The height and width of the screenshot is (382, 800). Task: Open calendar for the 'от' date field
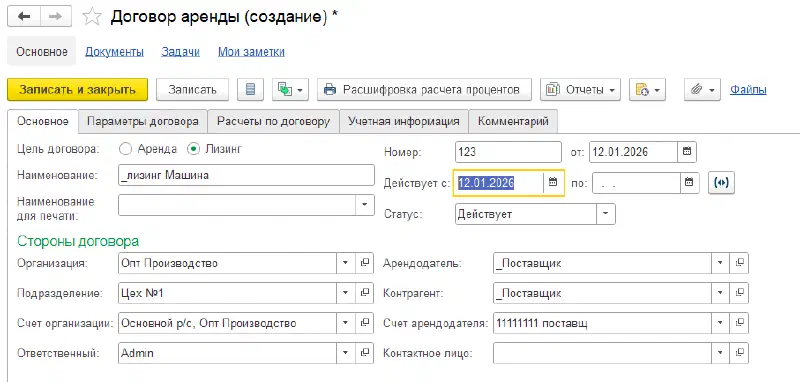click(x=687, y=151)
